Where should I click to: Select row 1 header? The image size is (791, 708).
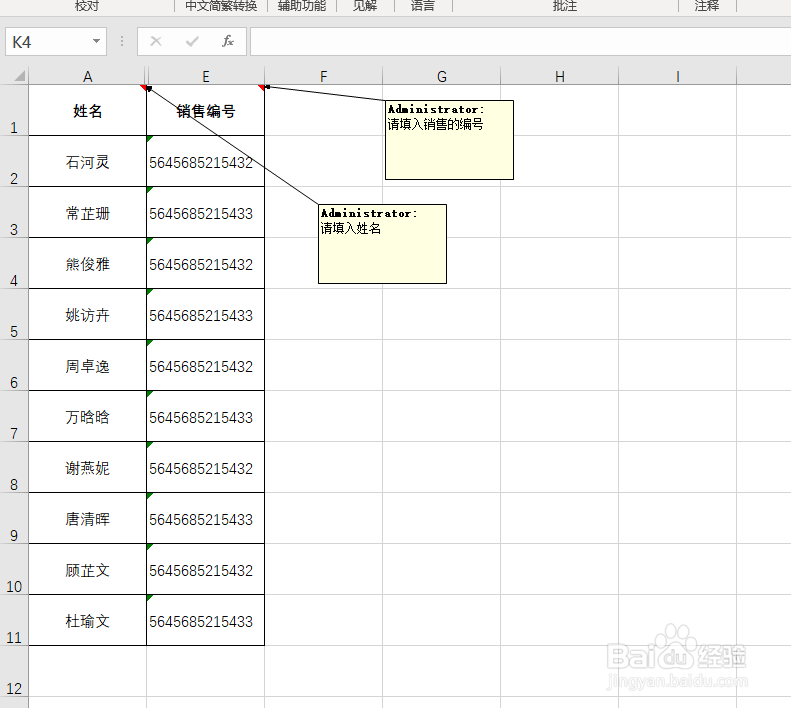[14, 110]
